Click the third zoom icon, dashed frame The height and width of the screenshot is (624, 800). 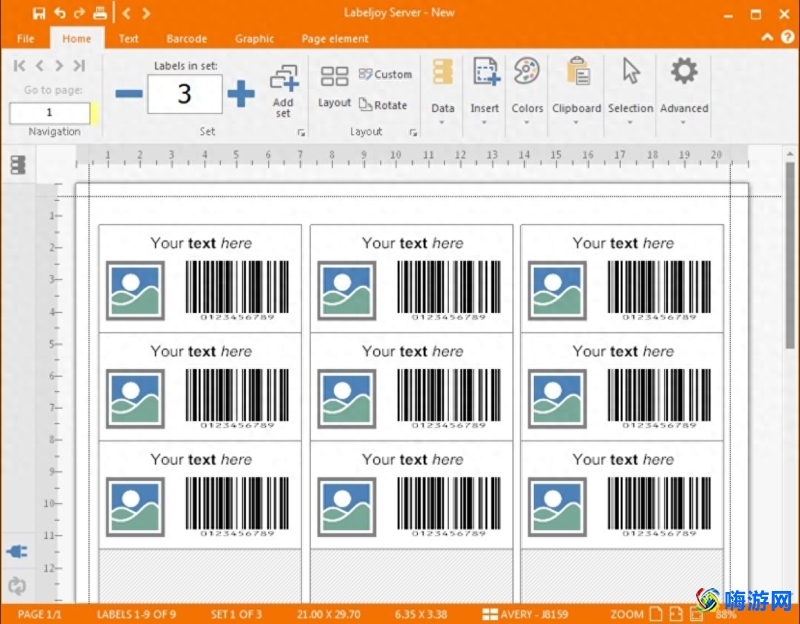click(696, 614)
